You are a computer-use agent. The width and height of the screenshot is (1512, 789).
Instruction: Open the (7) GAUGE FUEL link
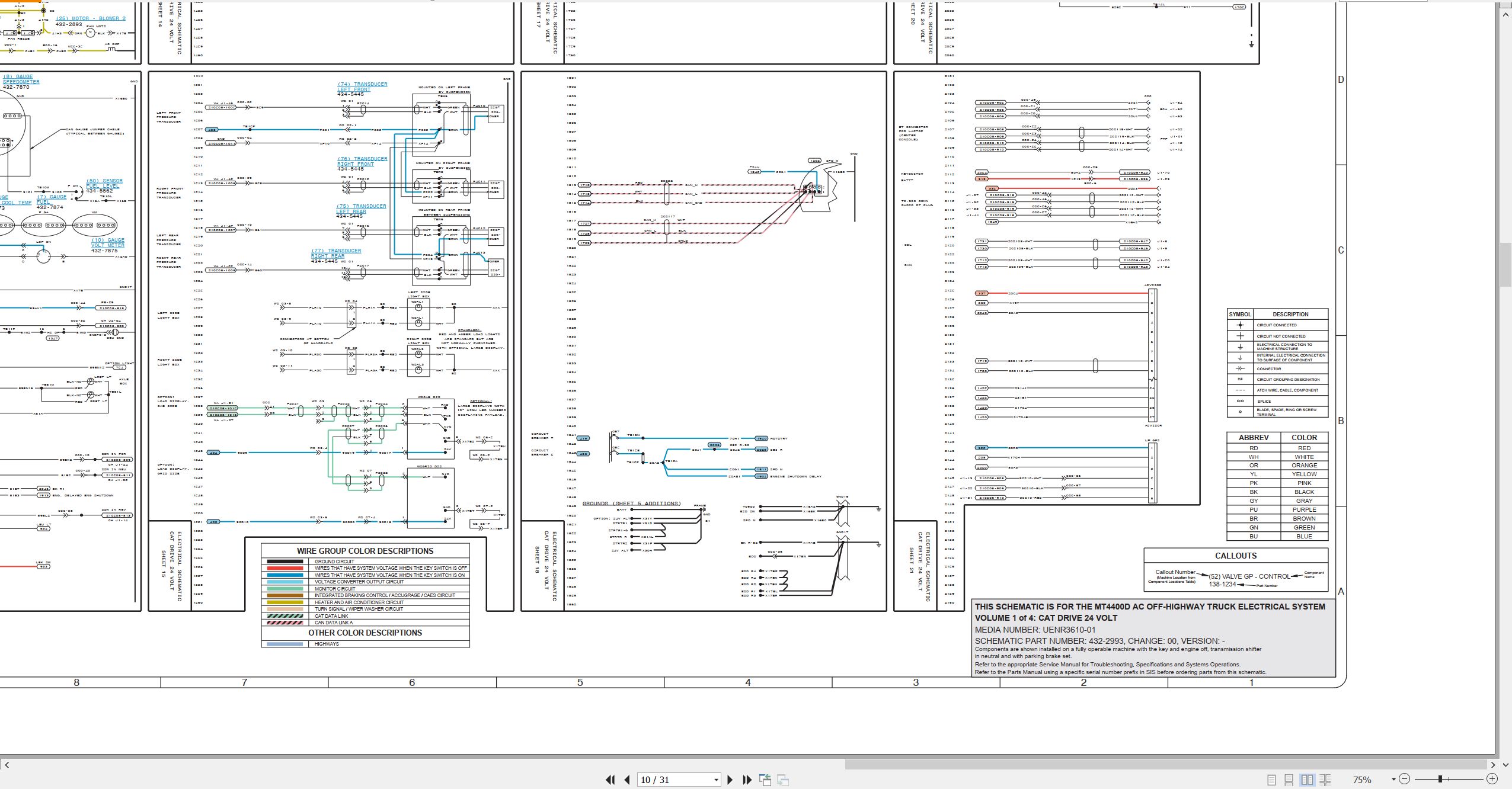click(x=52, y=200)
